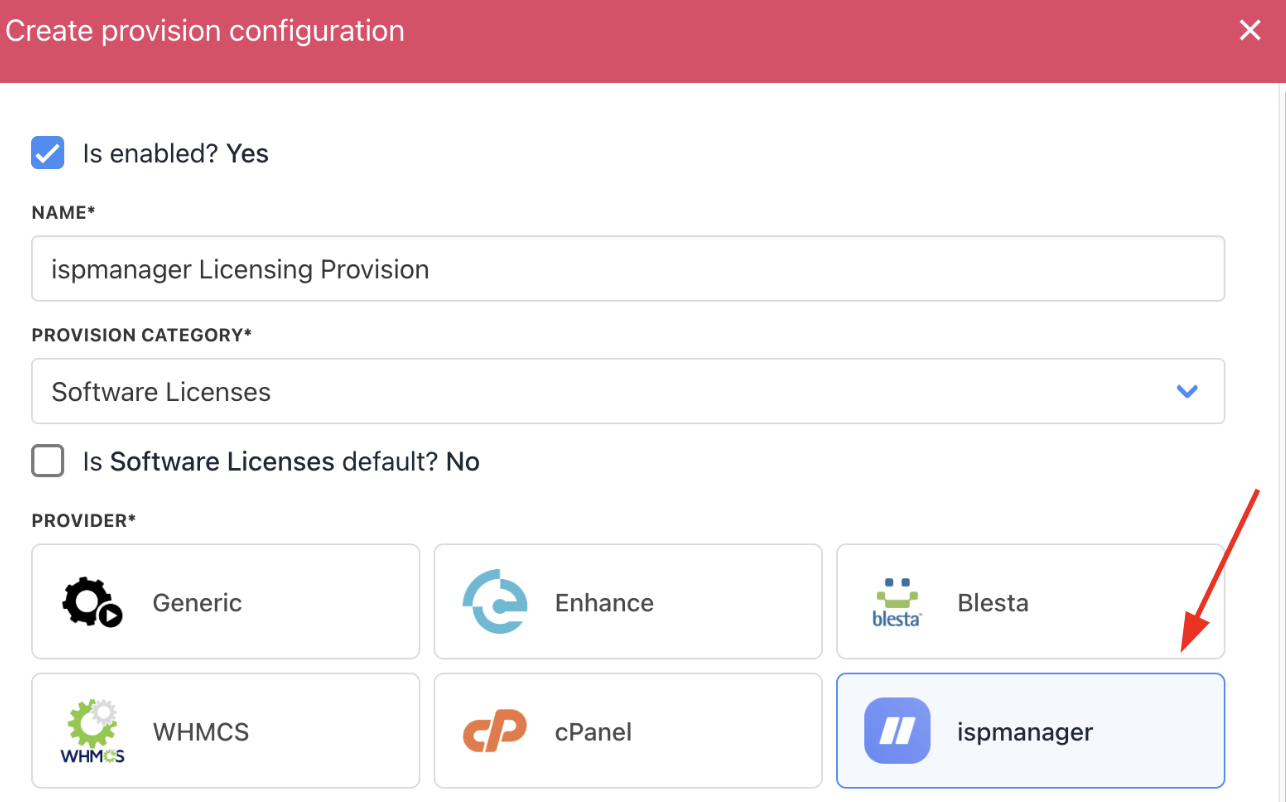Pick the Blesta provider text label
Viewport: 1286px width, 802px height.
[992, 603]
